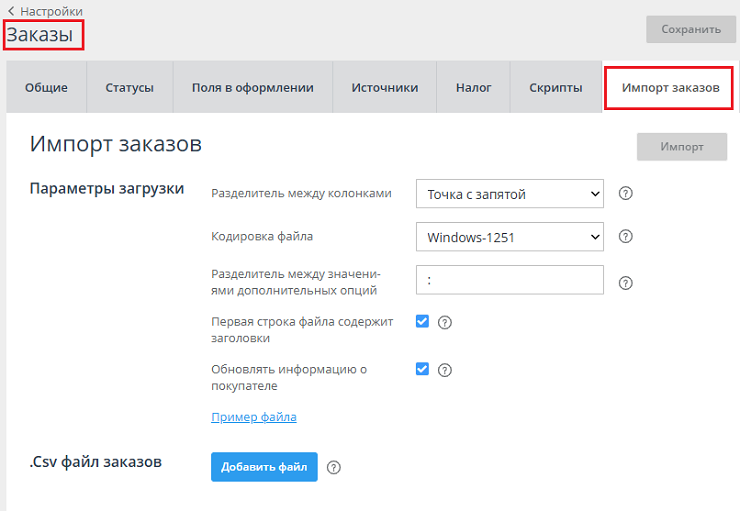Open the Налог tab

[x=473, y=88]
